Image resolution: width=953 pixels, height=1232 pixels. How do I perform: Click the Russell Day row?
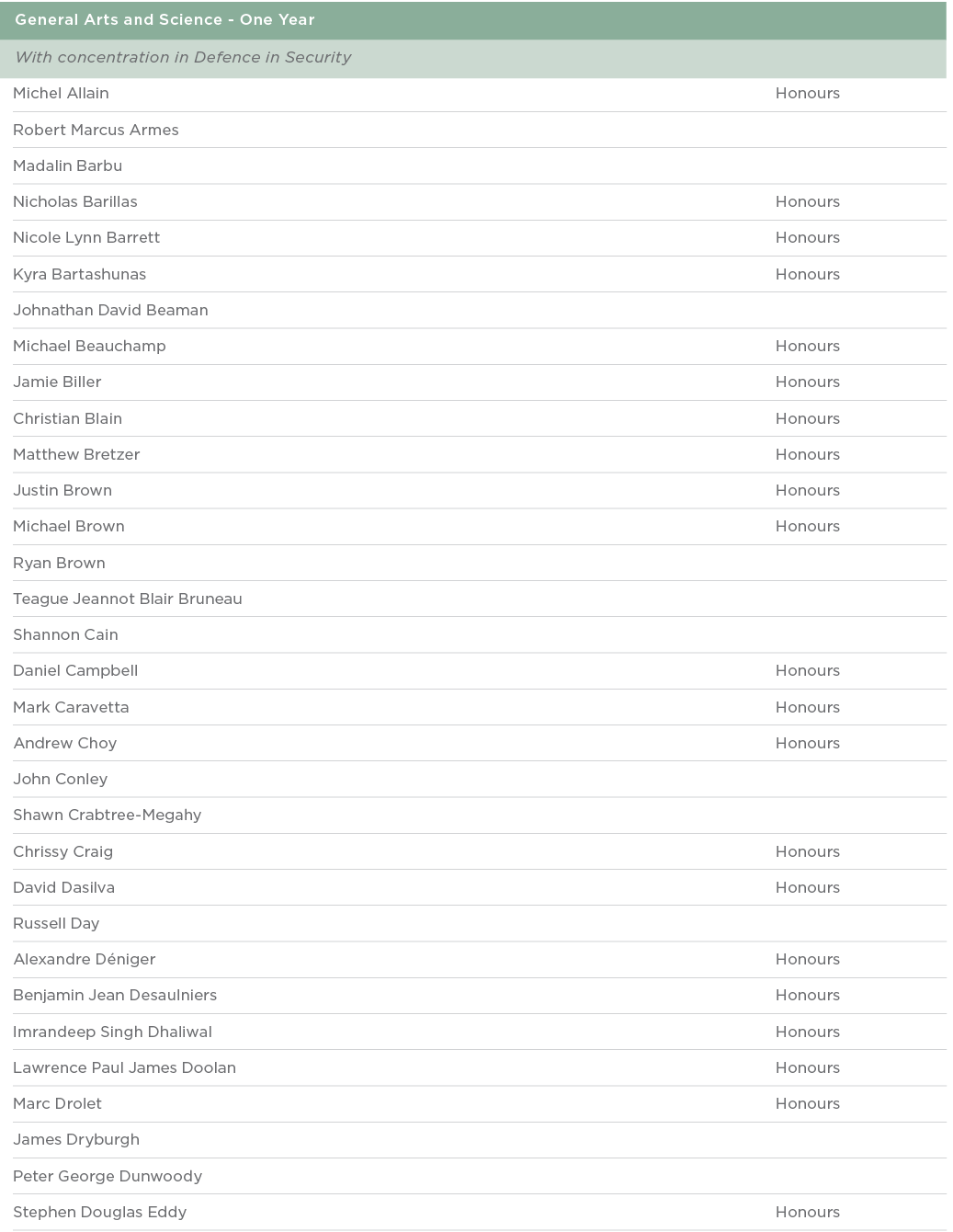tap(56, 923)
